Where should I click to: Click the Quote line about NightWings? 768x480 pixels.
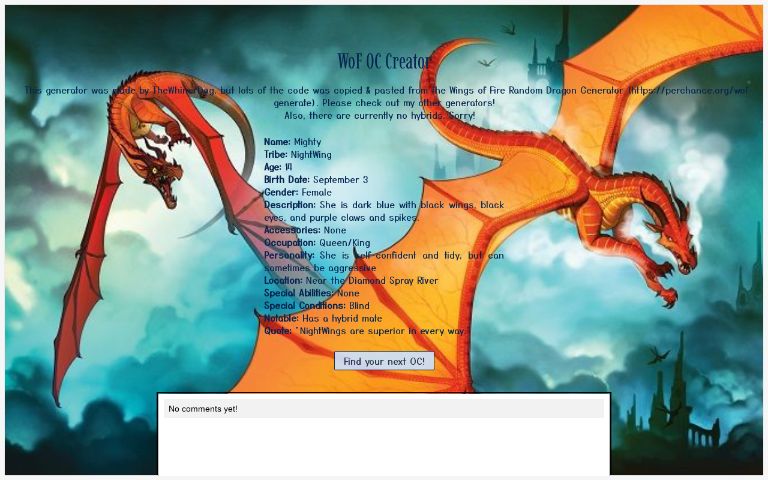coord(365,331)
